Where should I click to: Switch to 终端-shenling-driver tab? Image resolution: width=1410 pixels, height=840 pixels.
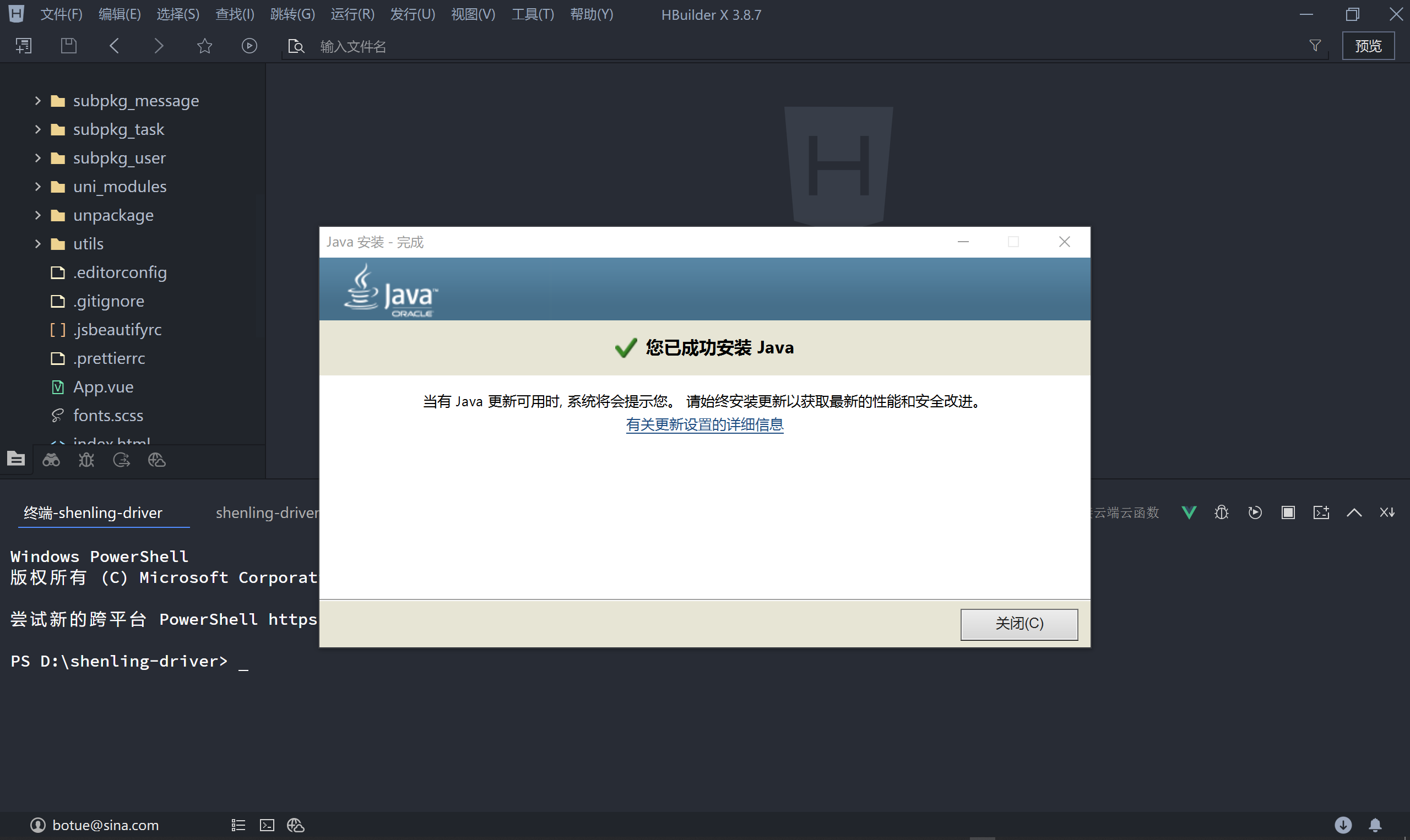pyautogui.click(x=93, y=513)
